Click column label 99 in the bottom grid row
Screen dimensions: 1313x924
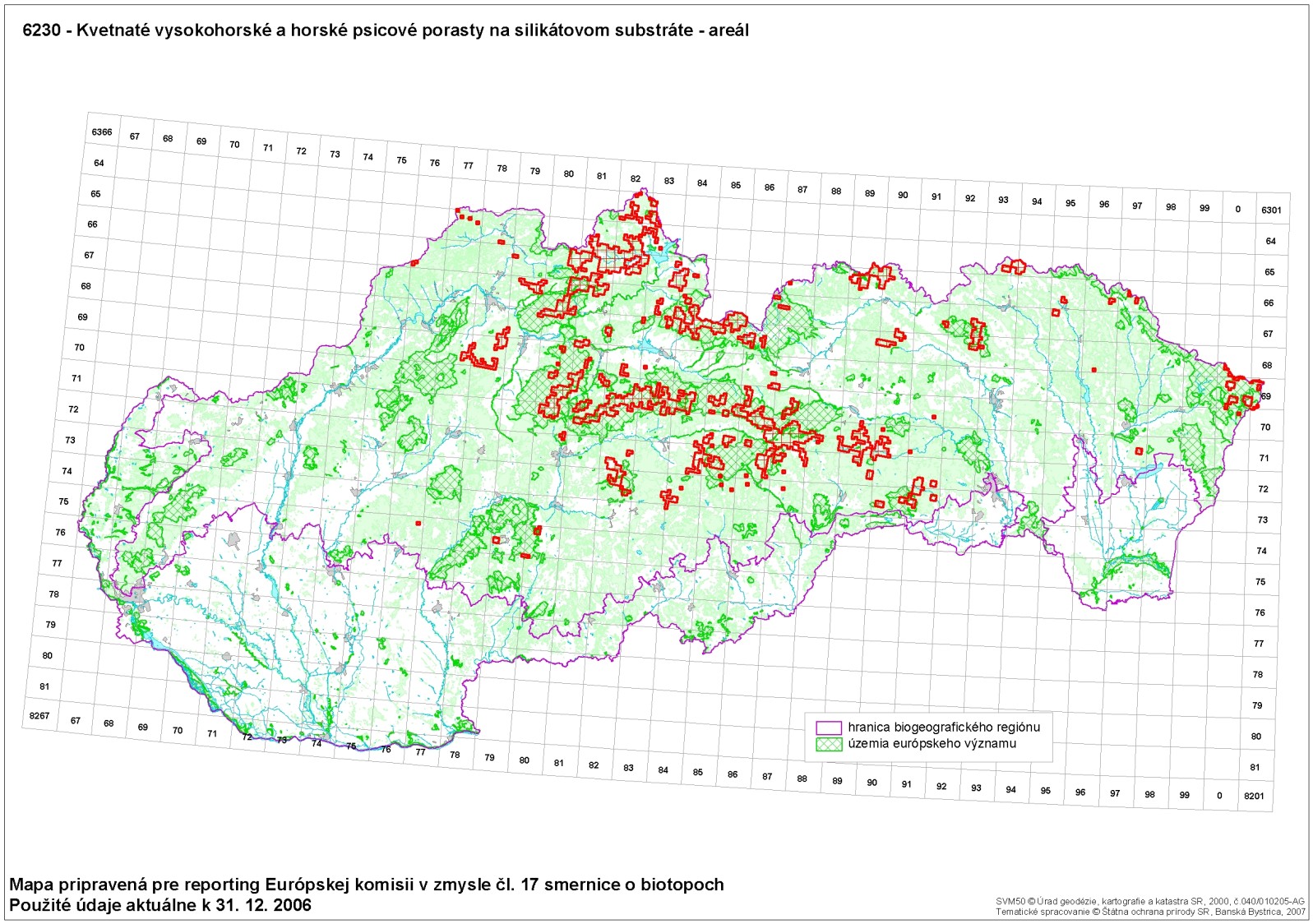point(1184,795)
